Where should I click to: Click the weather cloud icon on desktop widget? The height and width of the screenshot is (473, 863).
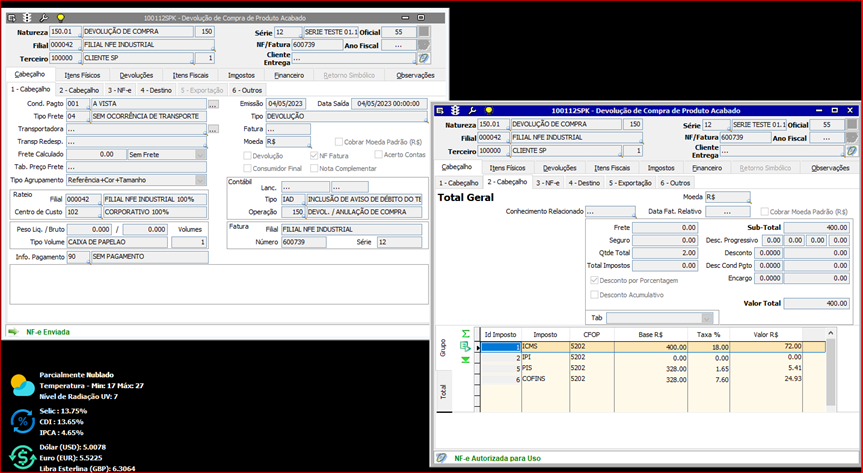coord(22,386)
